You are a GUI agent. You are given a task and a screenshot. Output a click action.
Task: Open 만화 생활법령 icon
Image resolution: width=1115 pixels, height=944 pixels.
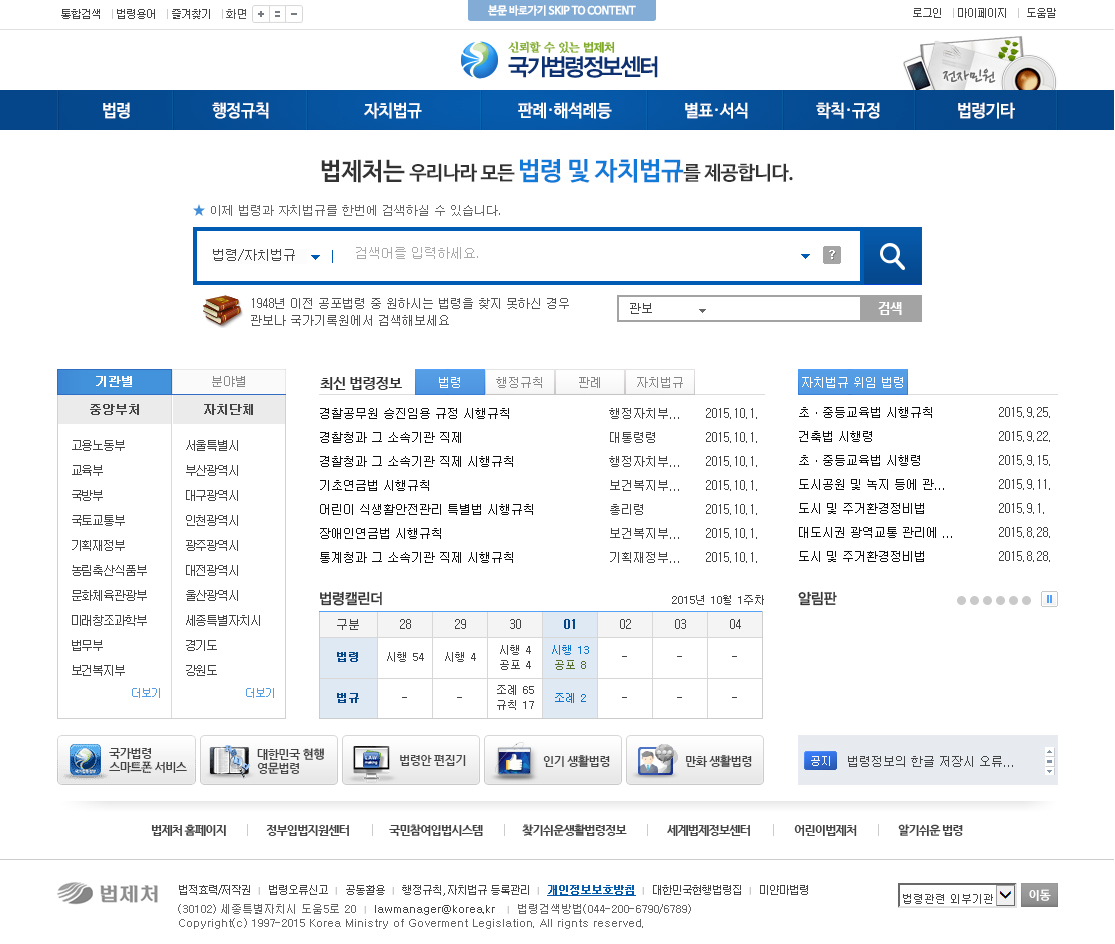695,760
